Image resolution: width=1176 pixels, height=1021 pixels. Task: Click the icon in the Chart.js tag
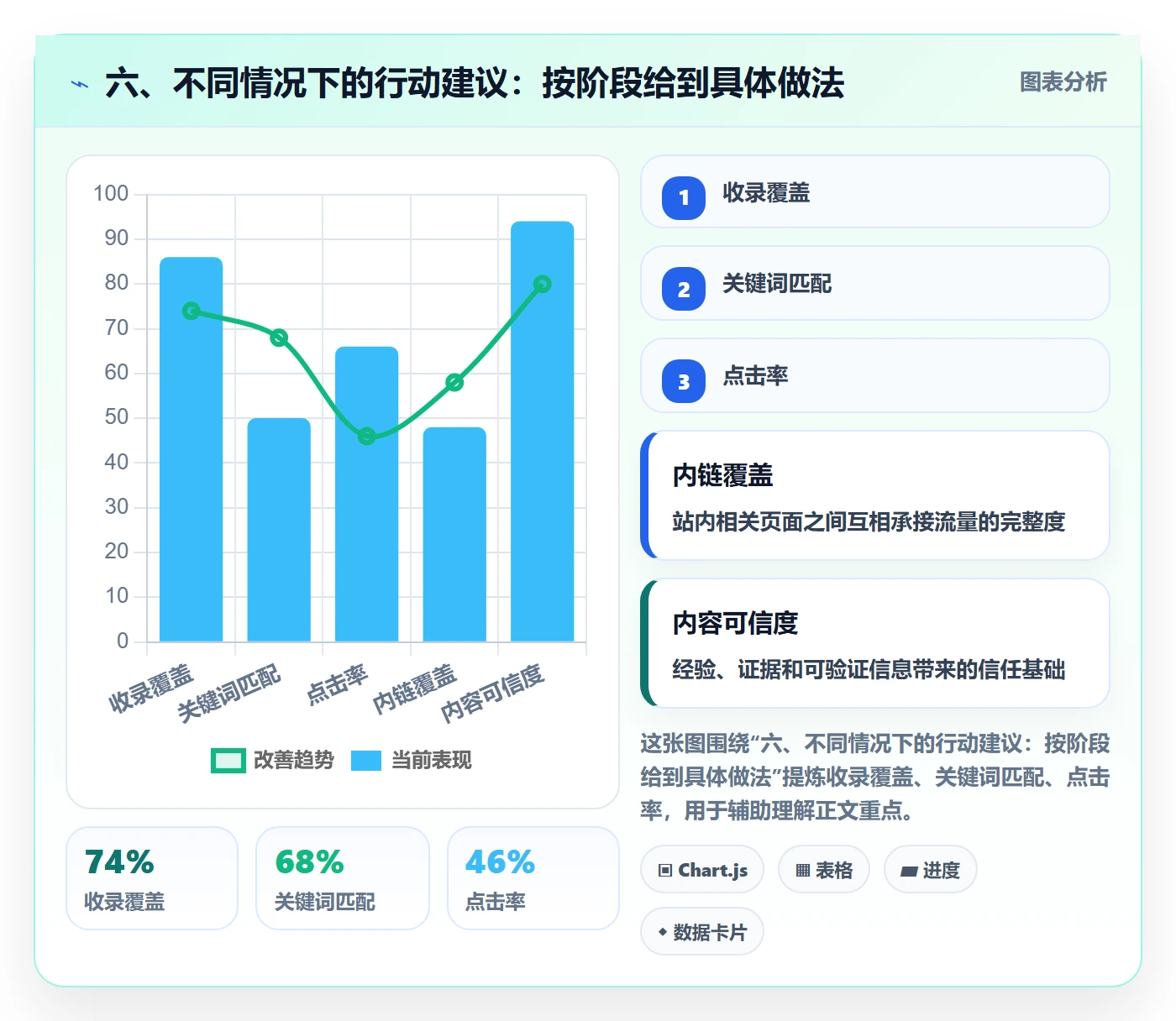point(665,871)
